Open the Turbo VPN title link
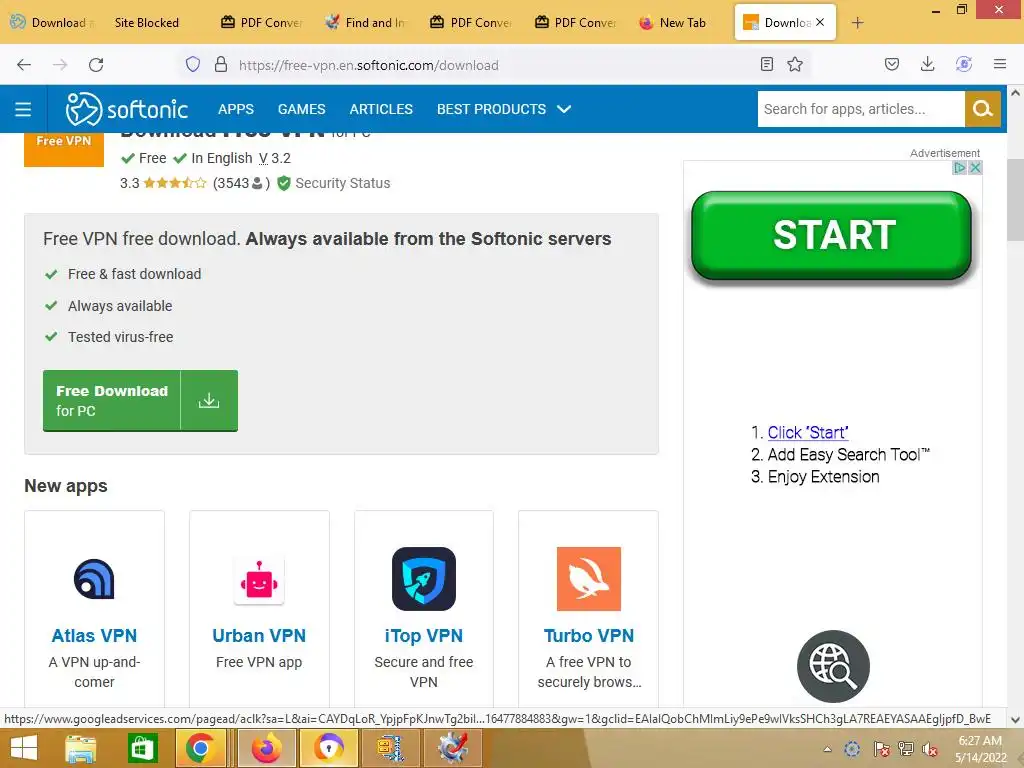The width and height of the screenshot is (1024, 768). click(x=588, y=635)
